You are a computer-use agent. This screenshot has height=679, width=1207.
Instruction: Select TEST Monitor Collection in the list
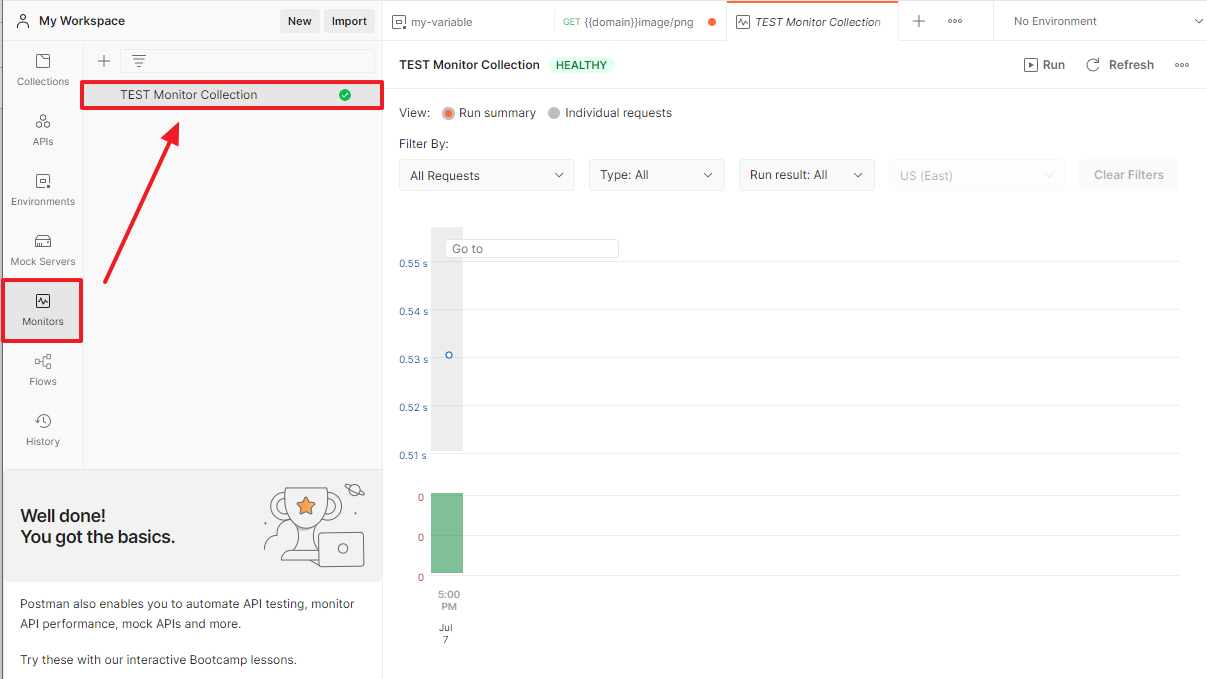[x=232, y=95]
